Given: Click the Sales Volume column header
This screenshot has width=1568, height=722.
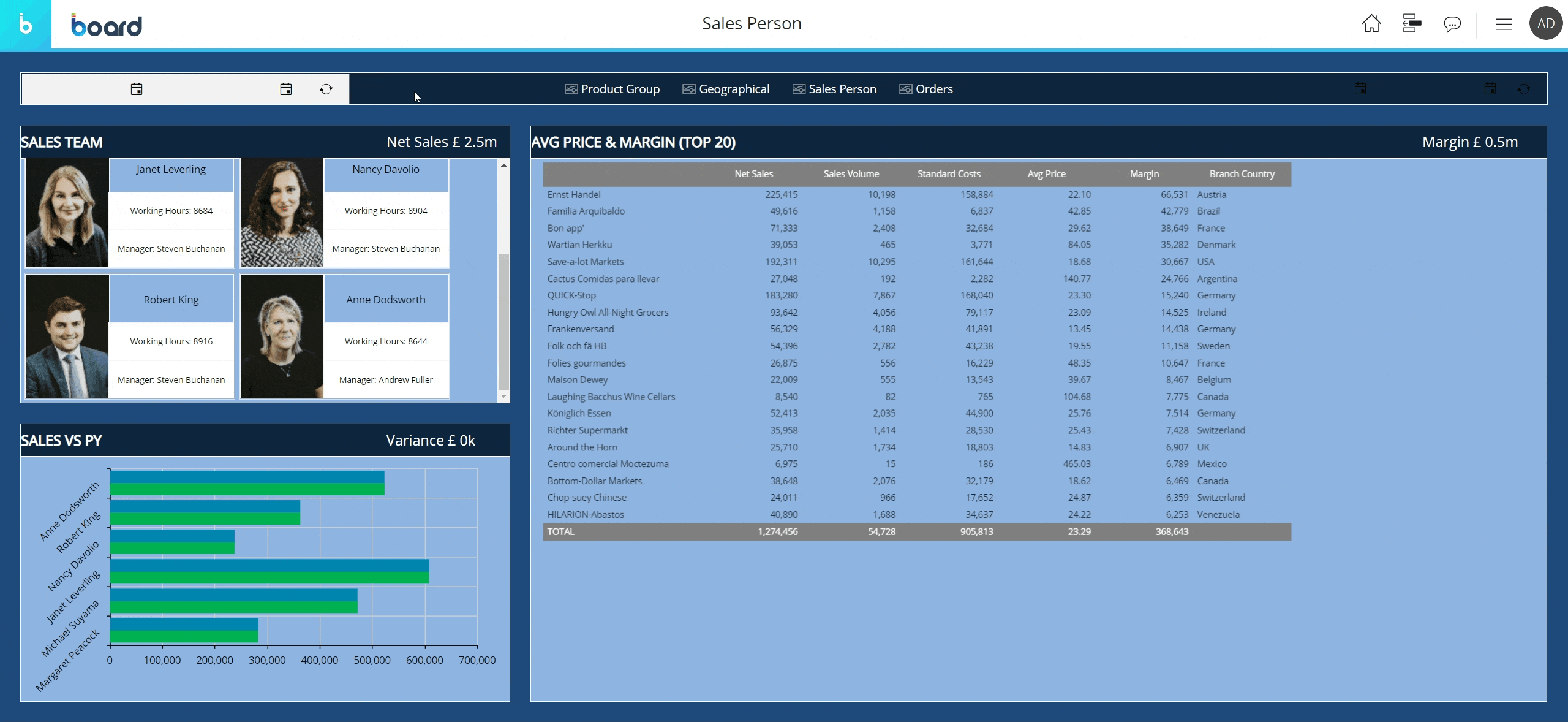Looking at the screenshot, I should 851,174.
